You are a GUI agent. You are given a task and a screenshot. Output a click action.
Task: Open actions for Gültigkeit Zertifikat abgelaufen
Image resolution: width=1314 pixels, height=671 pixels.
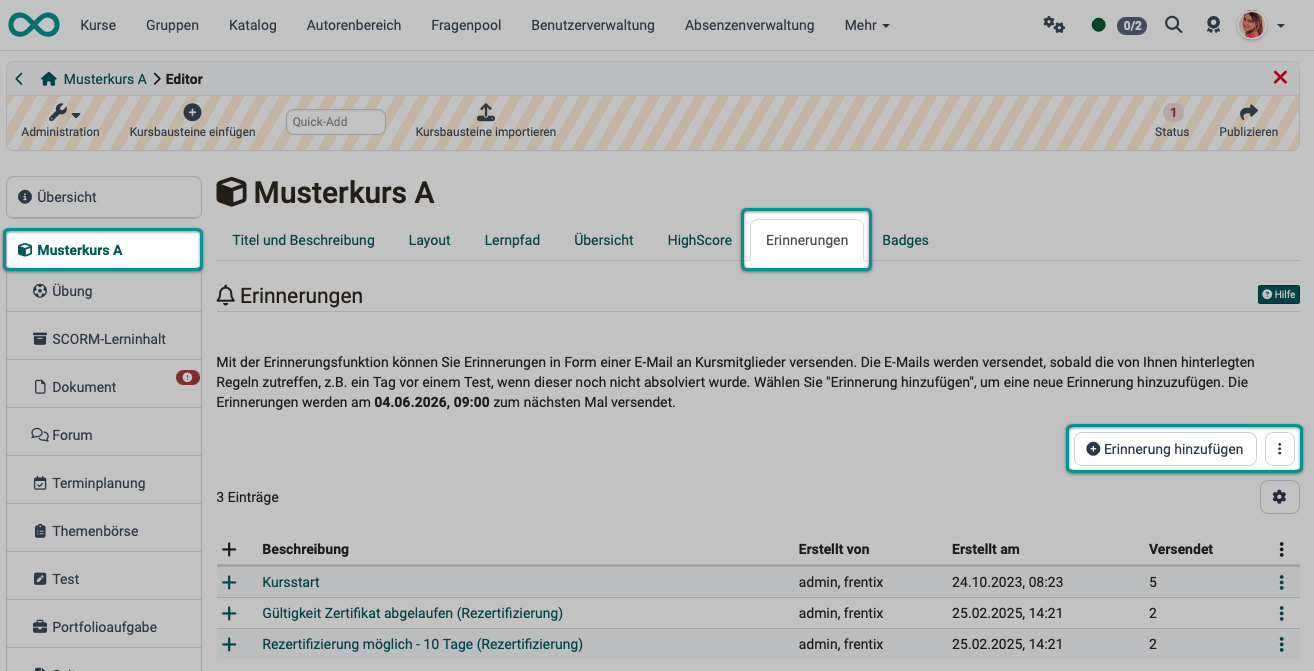click(x=1281, y=613)
